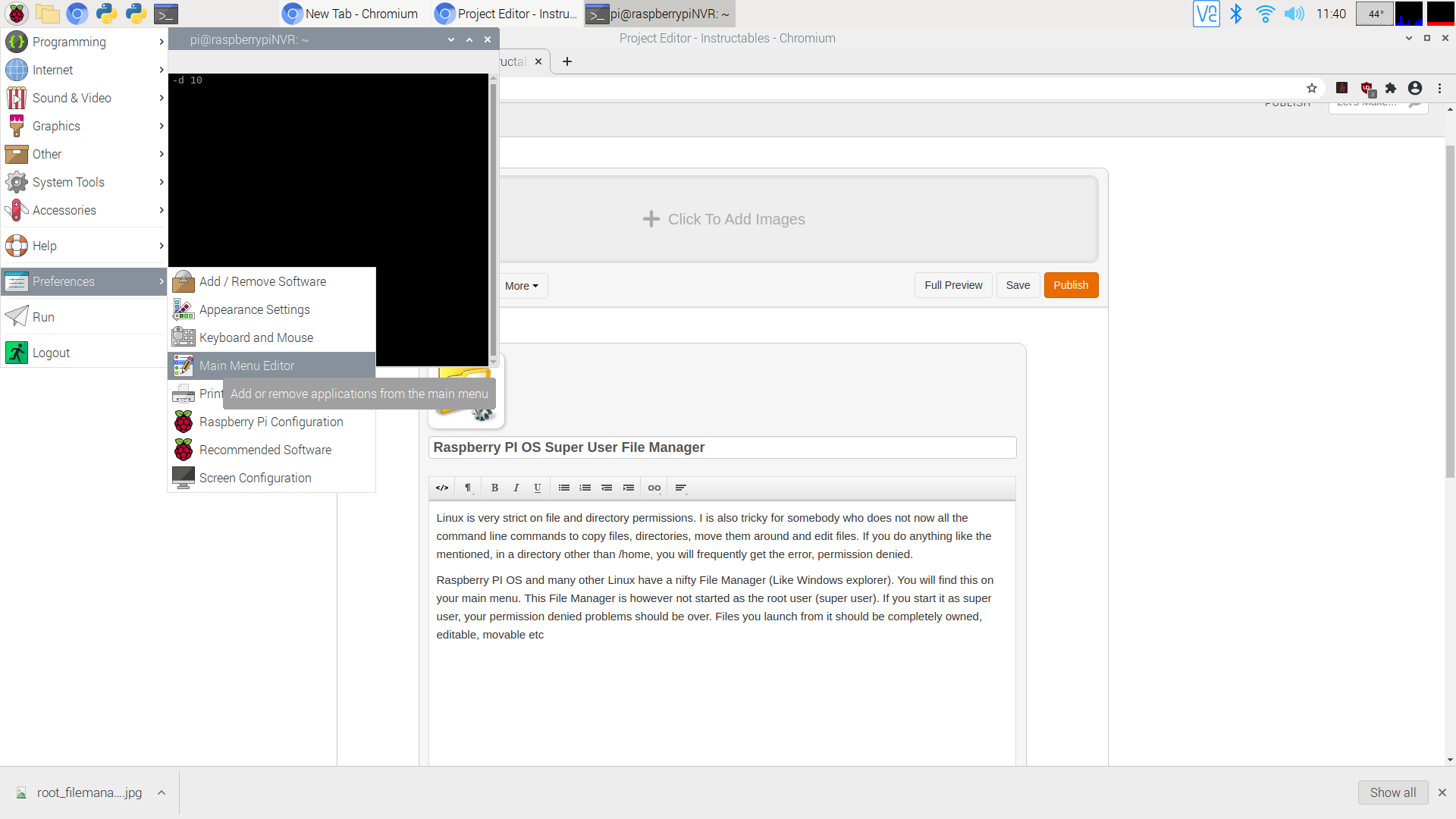Launch Main Menu Editor

pyautogui.click(x=271, y=366)
